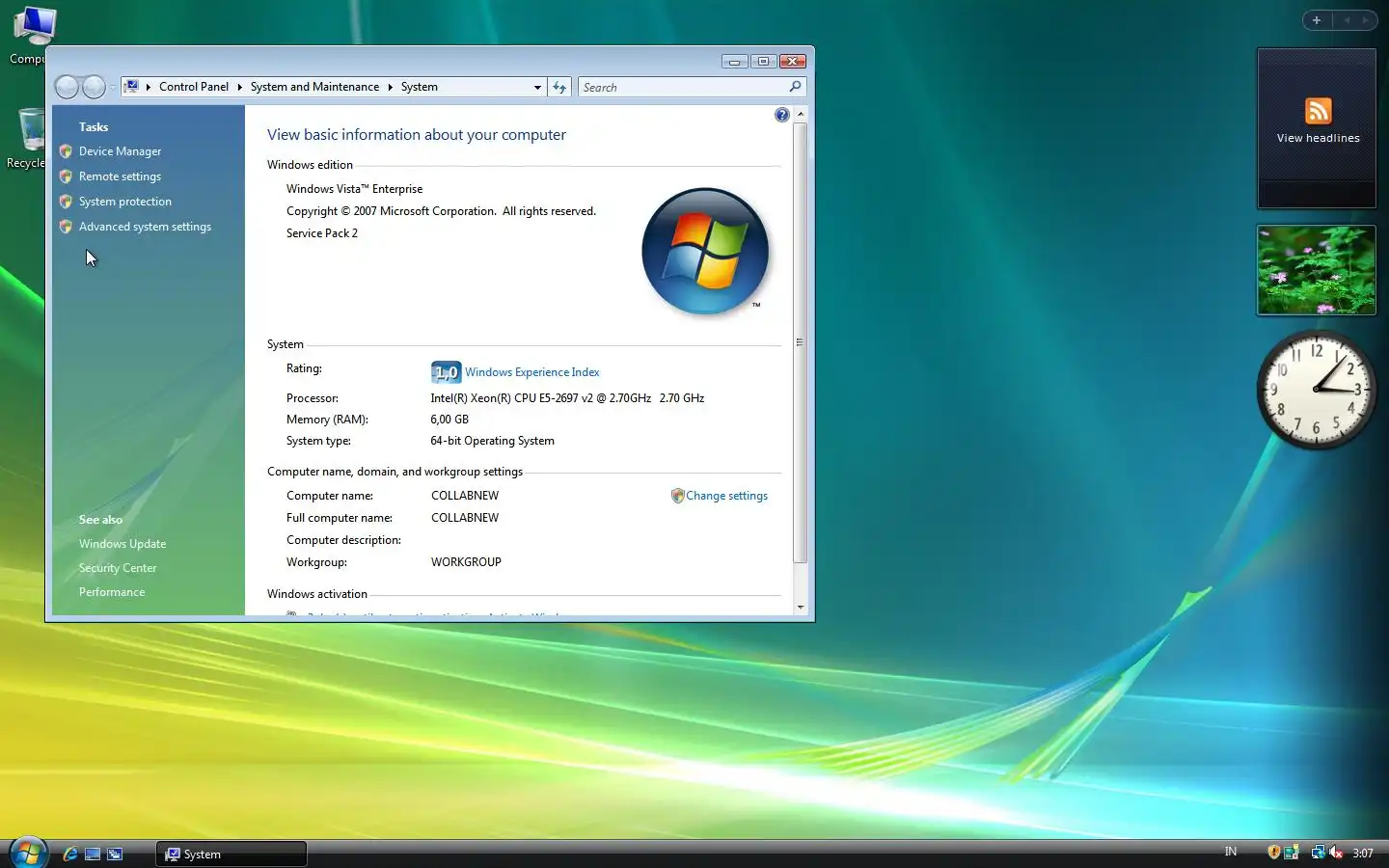Click the vertical scrollbar thumb

click(x=800, y=342)
